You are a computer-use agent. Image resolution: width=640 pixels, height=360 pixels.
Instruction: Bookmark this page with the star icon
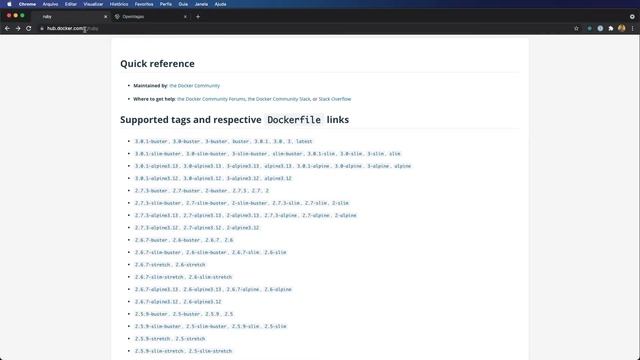576,29
